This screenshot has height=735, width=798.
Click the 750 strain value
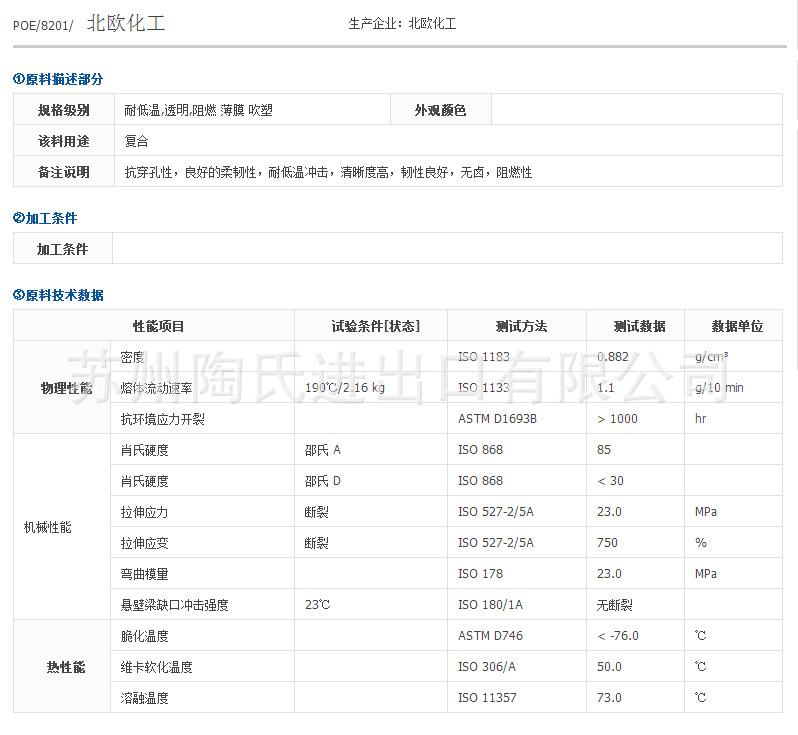(x=607, y=543)
